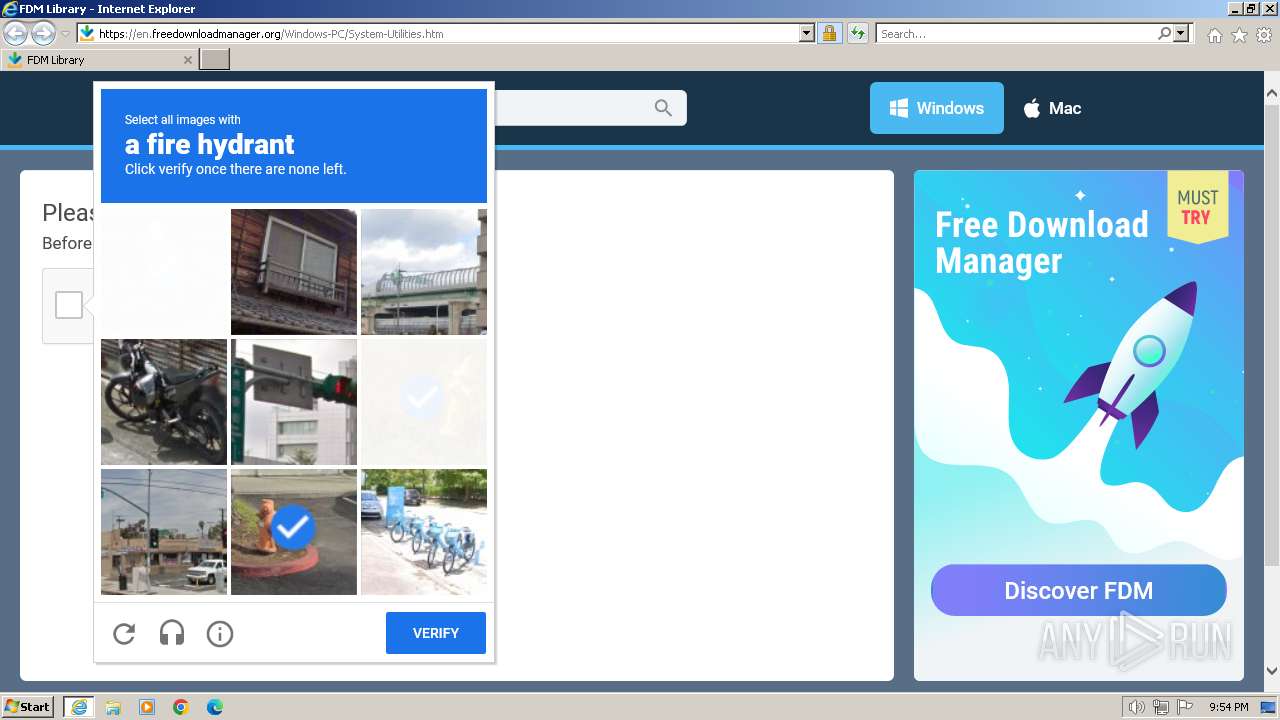Open volume control in system tray
This screenshot has height=720, width=1280.
(1136, 707)
